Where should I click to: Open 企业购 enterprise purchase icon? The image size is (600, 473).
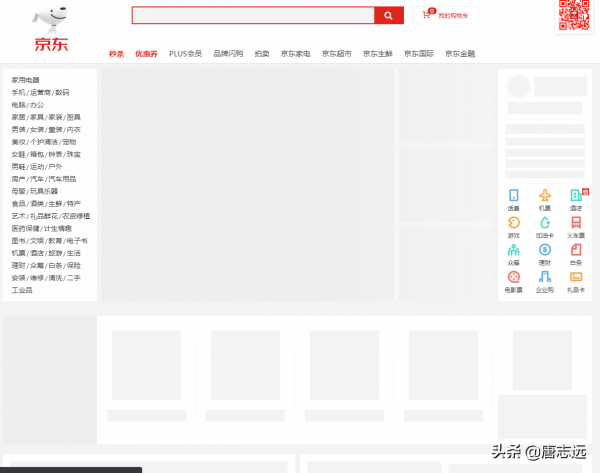point(545,277)
